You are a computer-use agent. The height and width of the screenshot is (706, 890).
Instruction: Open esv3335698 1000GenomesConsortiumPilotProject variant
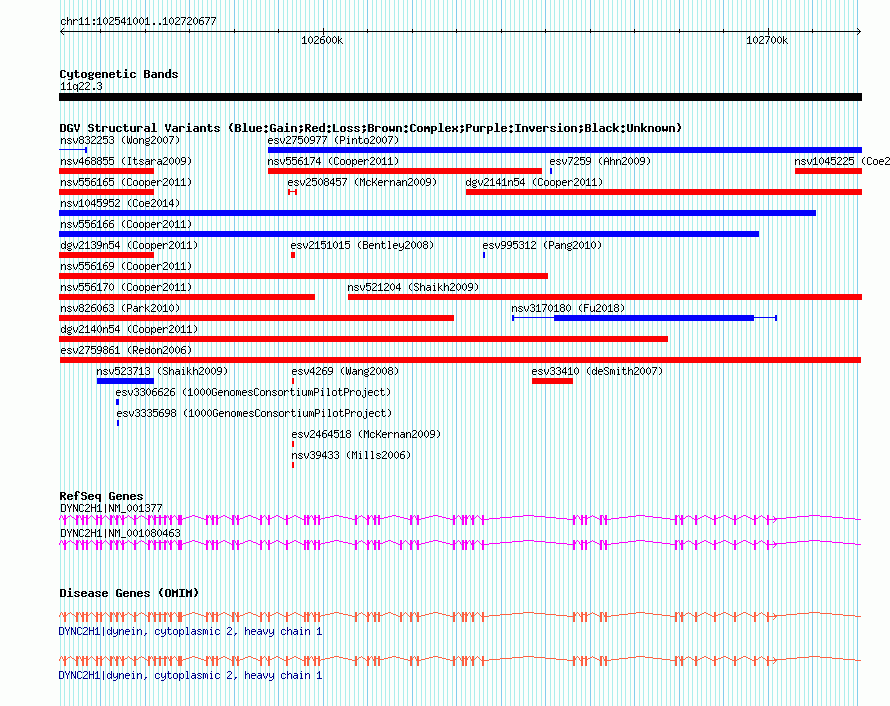click(x=254, y=413)
